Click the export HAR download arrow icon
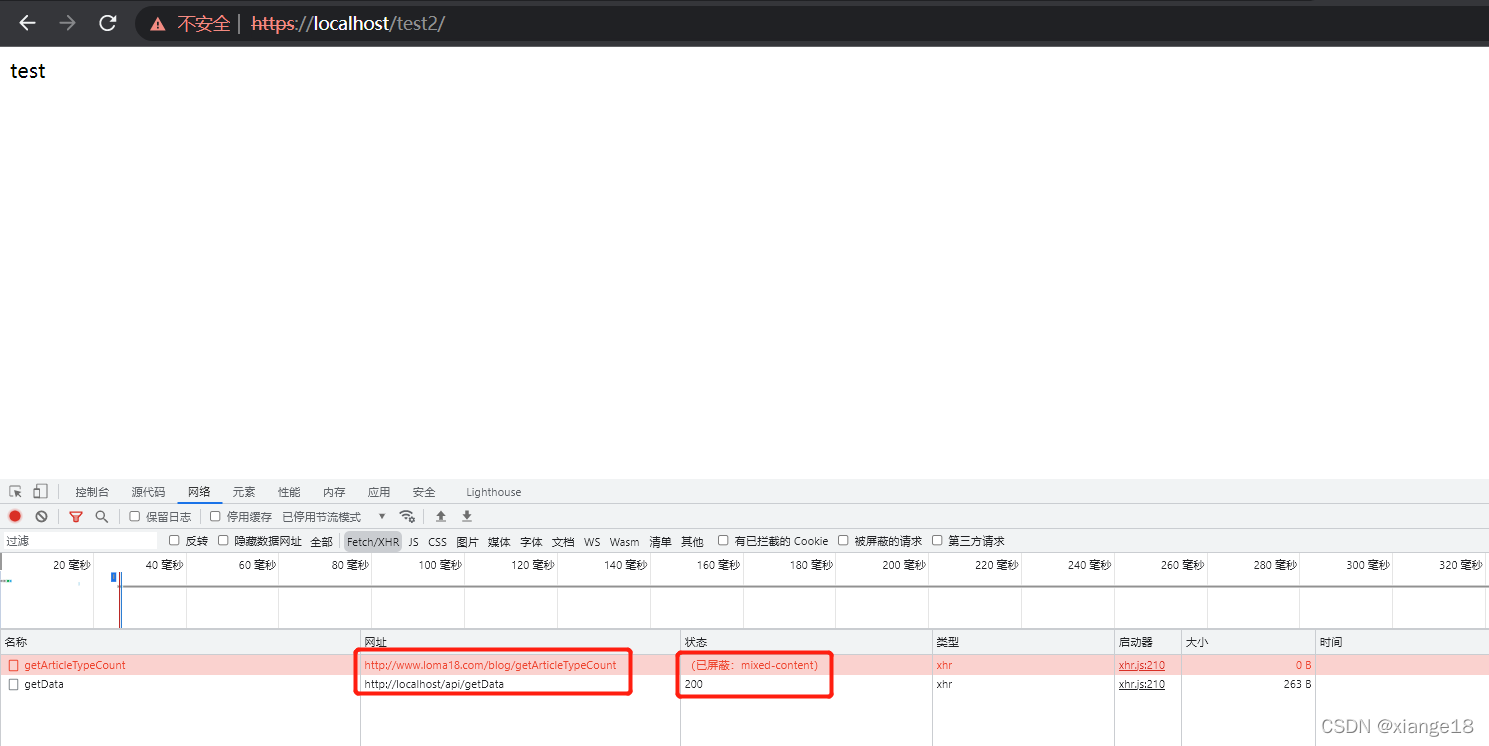Image resolution: width=1489 pixels, height=746 pixels. [x=466, y=517]
